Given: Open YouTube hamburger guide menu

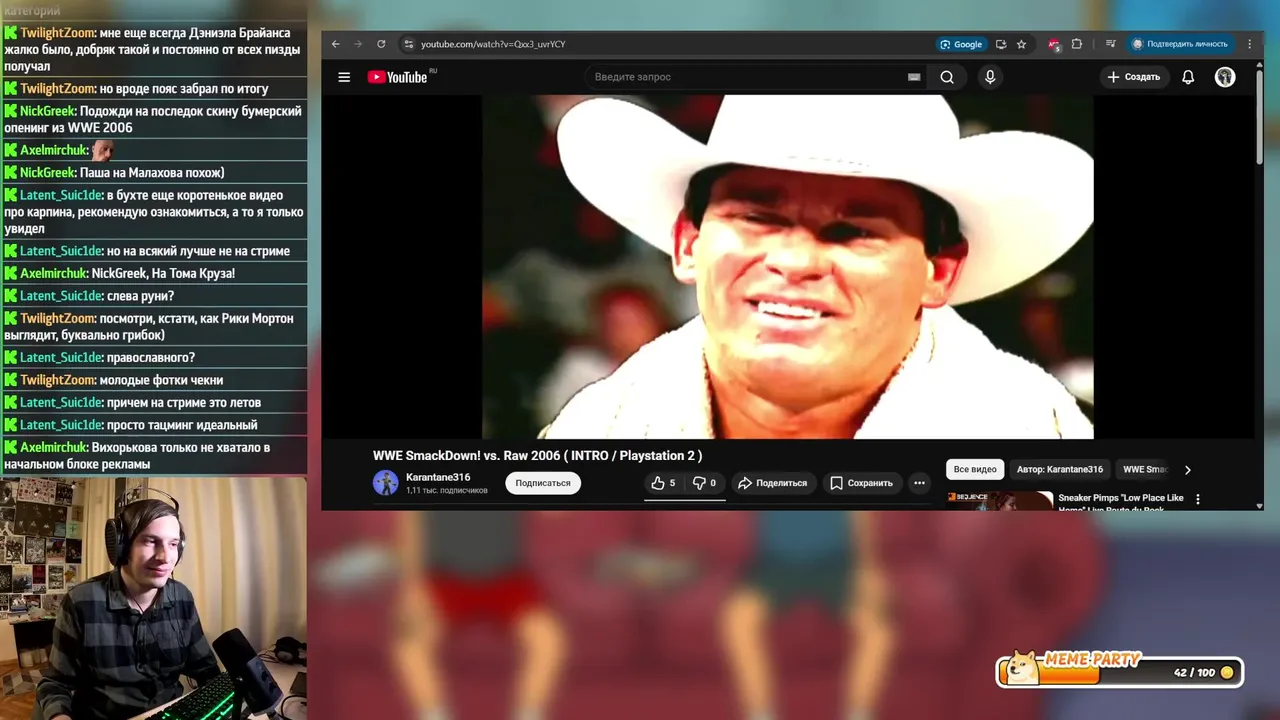Looking at the screenshot, I should point(344,77).
